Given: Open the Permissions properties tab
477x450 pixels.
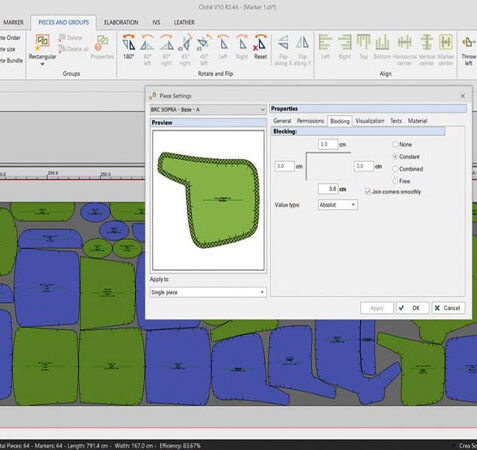Looking at the screenshot, I should (x=310, y=121).
